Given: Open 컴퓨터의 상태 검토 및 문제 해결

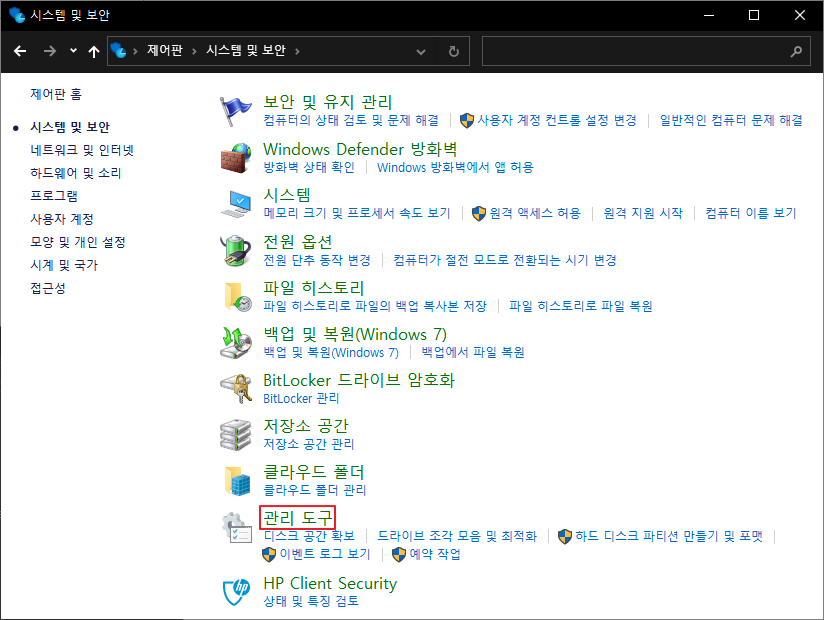Looking at the screenshot, I should [351, 120].
